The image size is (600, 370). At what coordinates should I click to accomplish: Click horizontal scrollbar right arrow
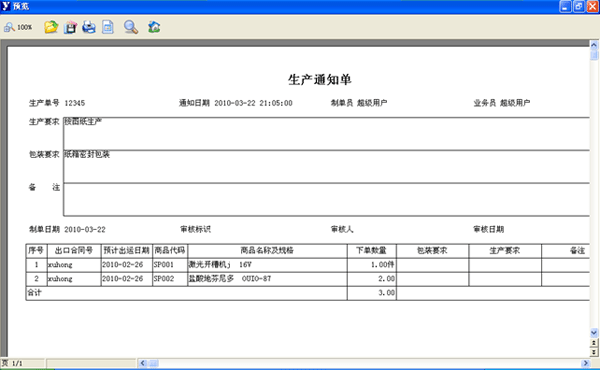pyautogui.click(x=585, y=363)
